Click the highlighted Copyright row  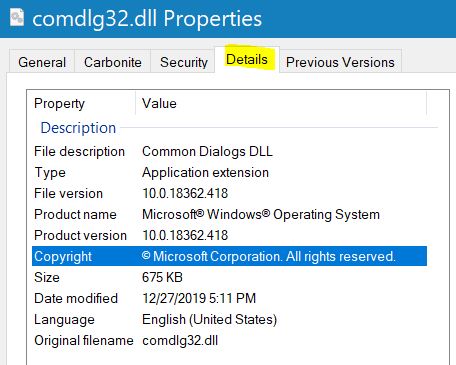pyautogui.click(x=229, y=256)
